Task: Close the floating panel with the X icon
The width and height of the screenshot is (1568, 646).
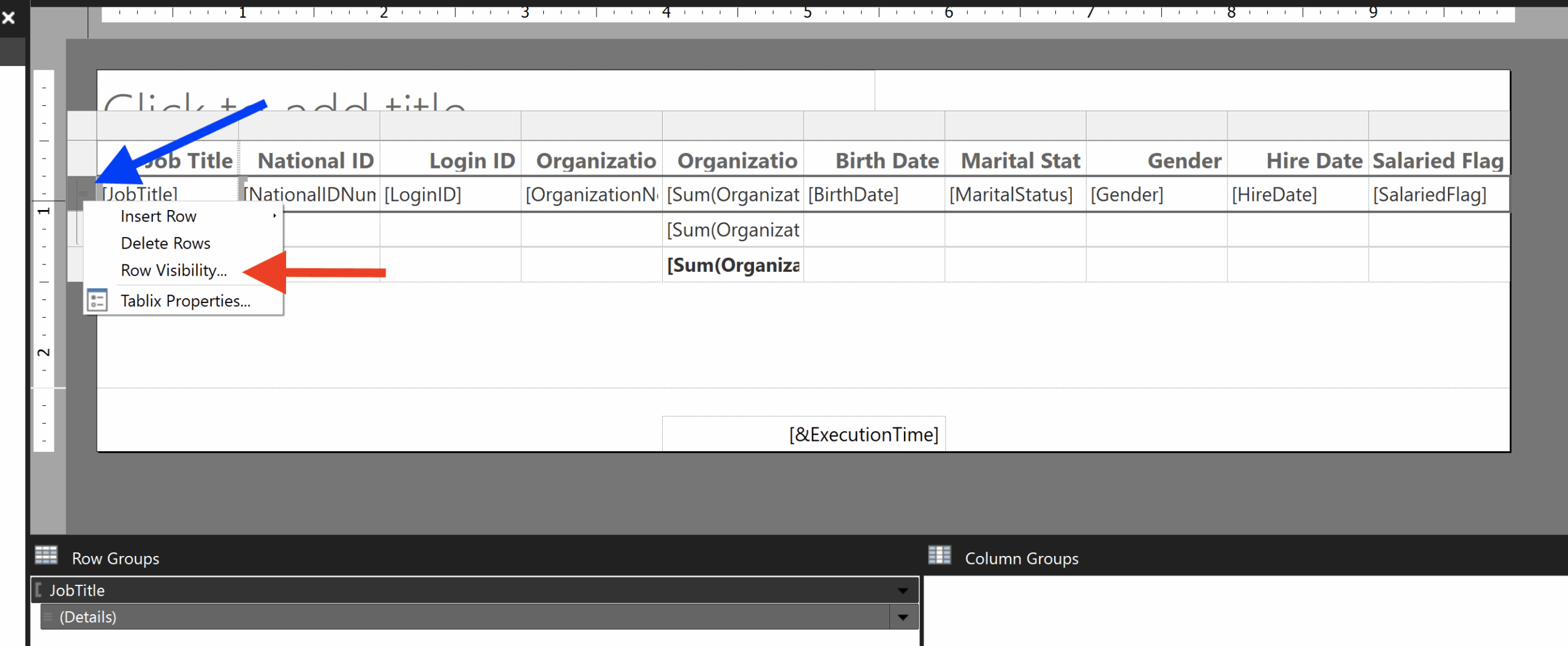Action: click(x=9, y=18)
